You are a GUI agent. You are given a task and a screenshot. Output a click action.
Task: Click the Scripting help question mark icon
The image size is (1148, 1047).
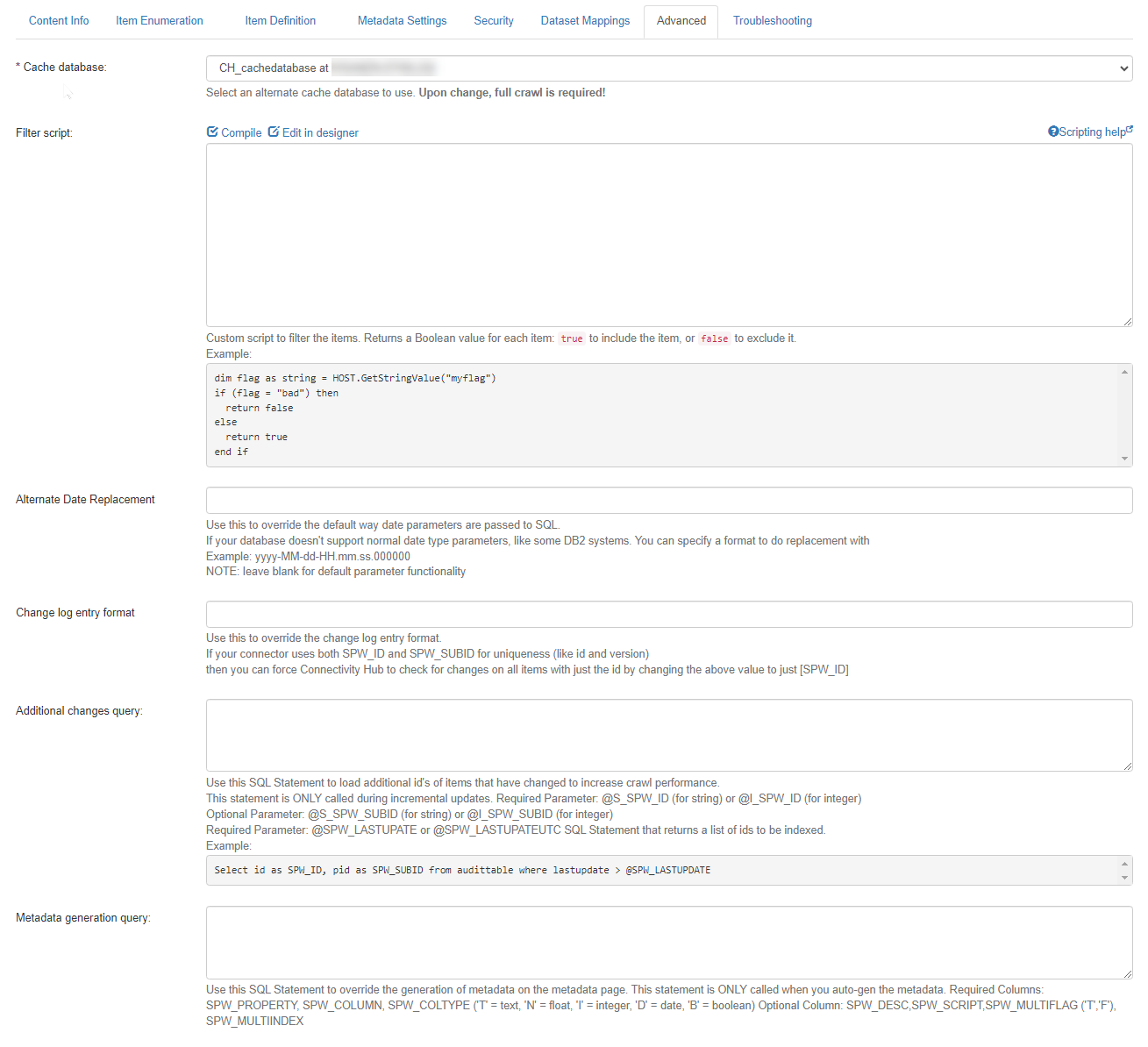[x=1053, y=132]
